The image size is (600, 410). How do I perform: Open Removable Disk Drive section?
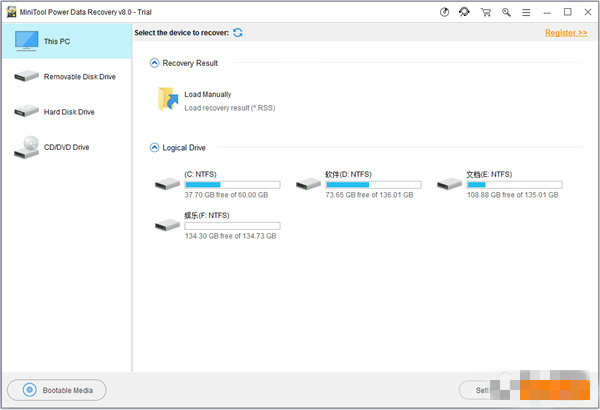(67, 77)
